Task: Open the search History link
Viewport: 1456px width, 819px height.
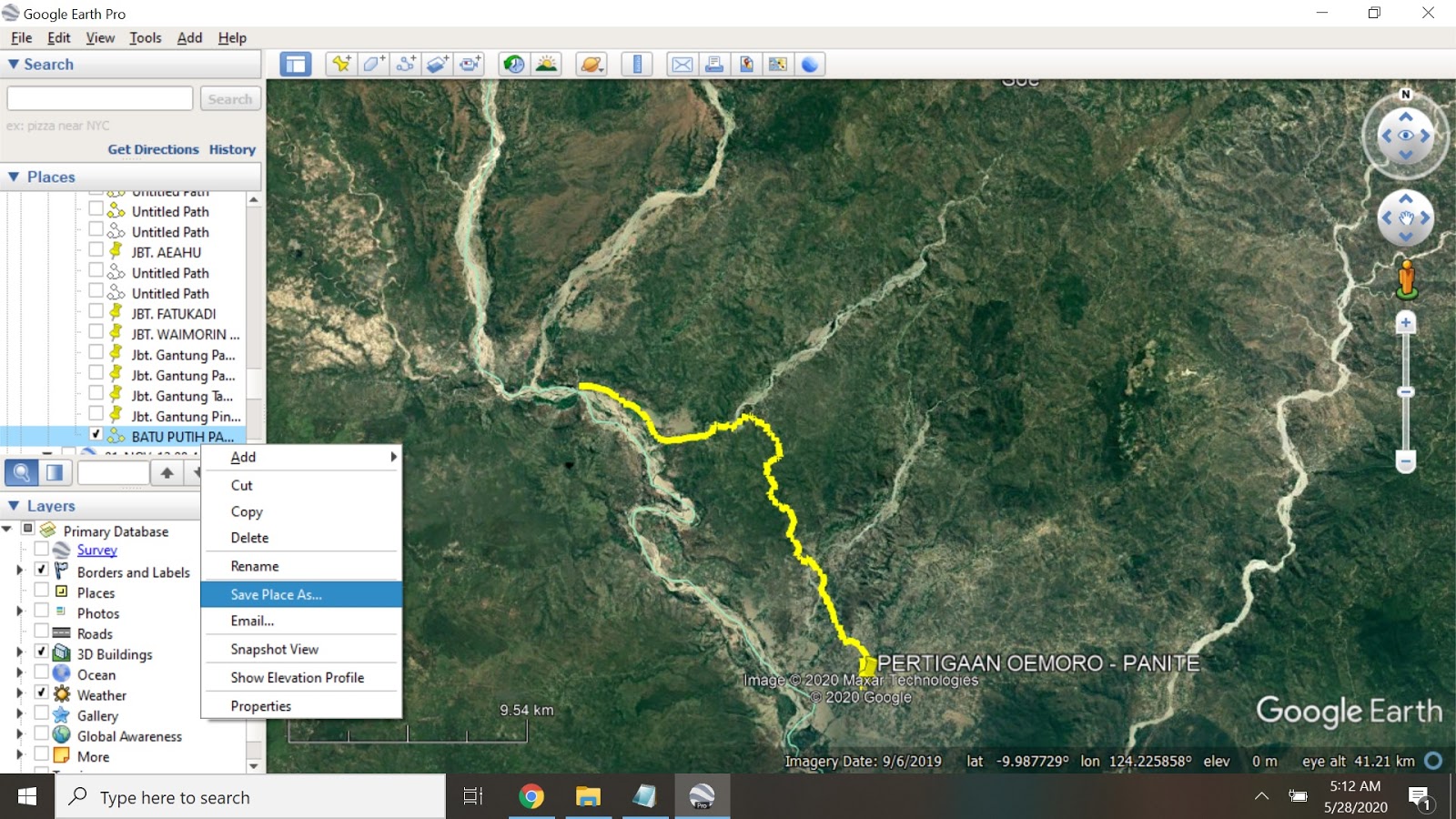Action: [x=232, y=149]
